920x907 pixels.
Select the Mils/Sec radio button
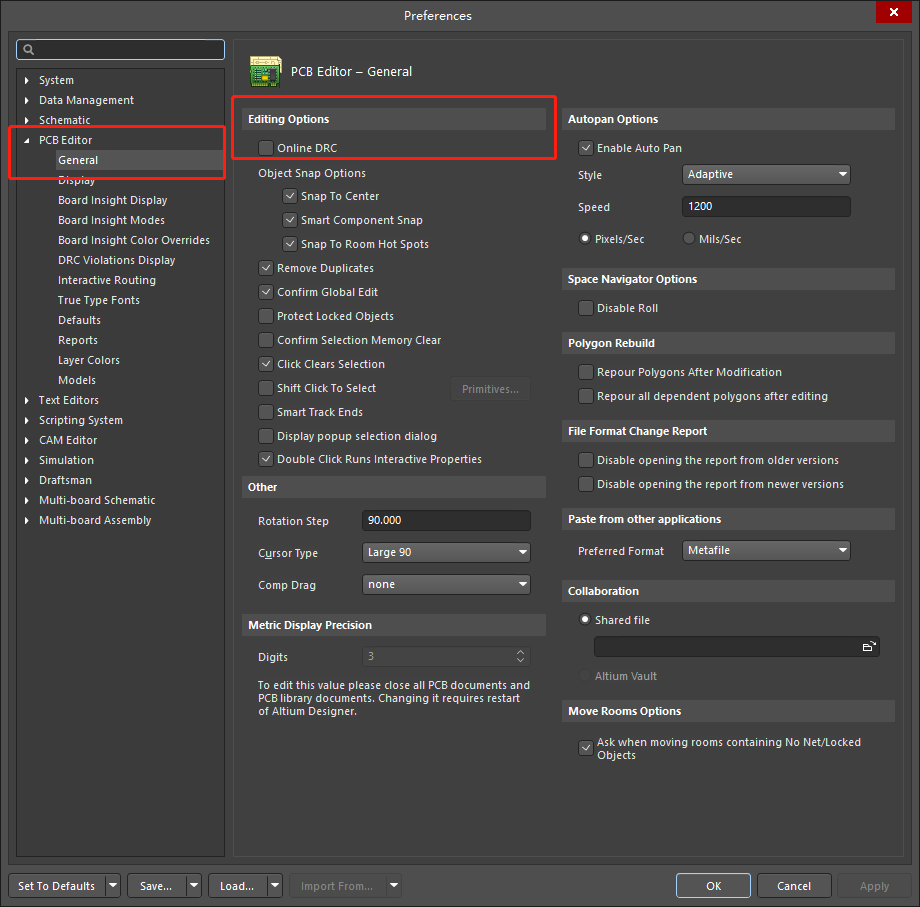click(689, 238)
